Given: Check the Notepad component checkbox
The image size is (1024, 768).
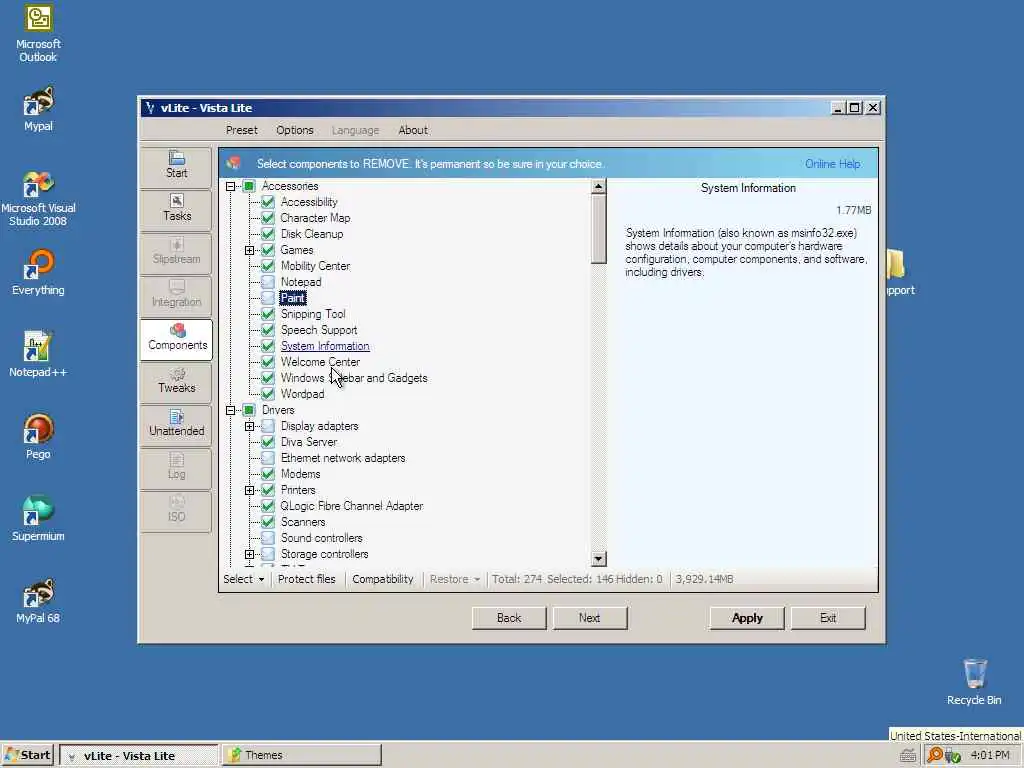Looking at the screenshot, I should click(x=268, y=282).
